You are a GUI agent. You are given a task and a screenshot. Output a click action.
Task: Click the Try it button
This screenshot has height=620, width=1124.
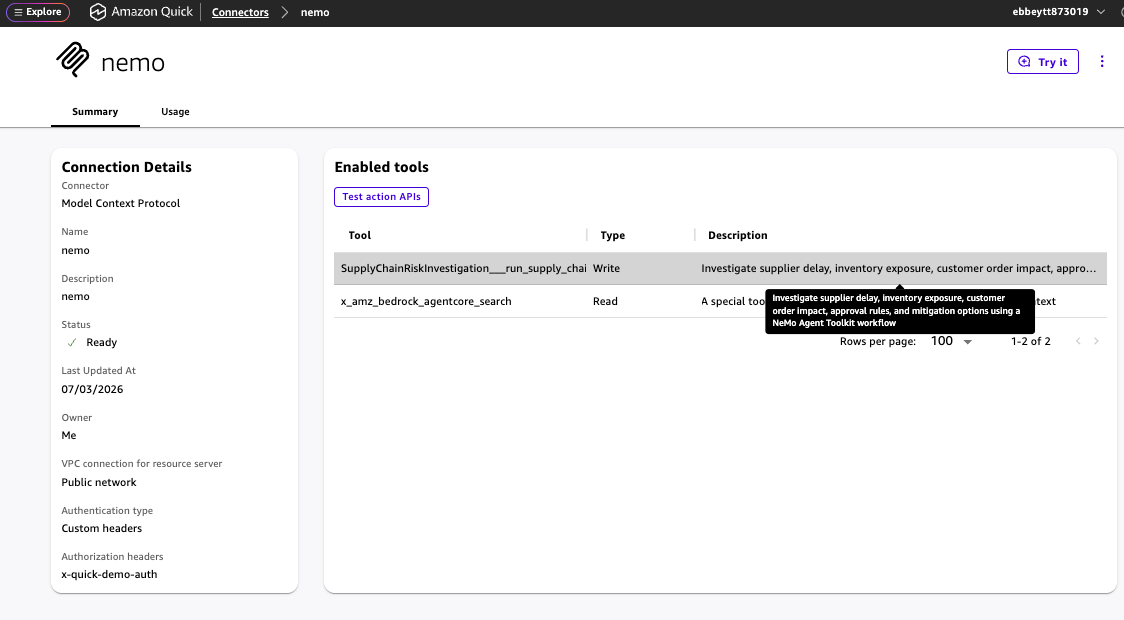tap(1042, 62)
